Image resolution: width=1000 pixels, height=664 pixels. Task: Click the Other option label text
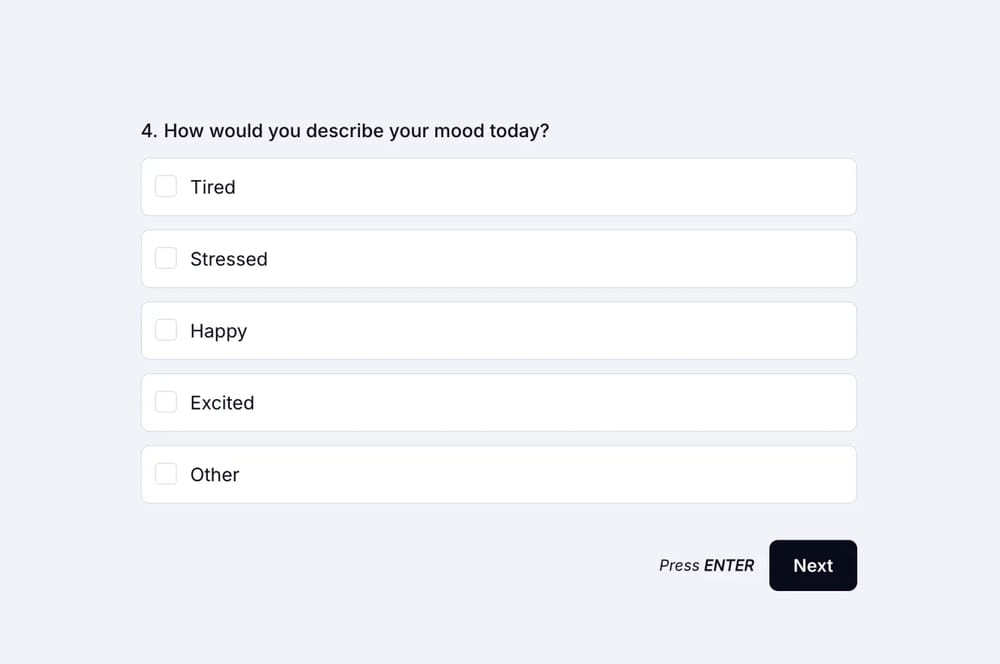tap(215, 475)
